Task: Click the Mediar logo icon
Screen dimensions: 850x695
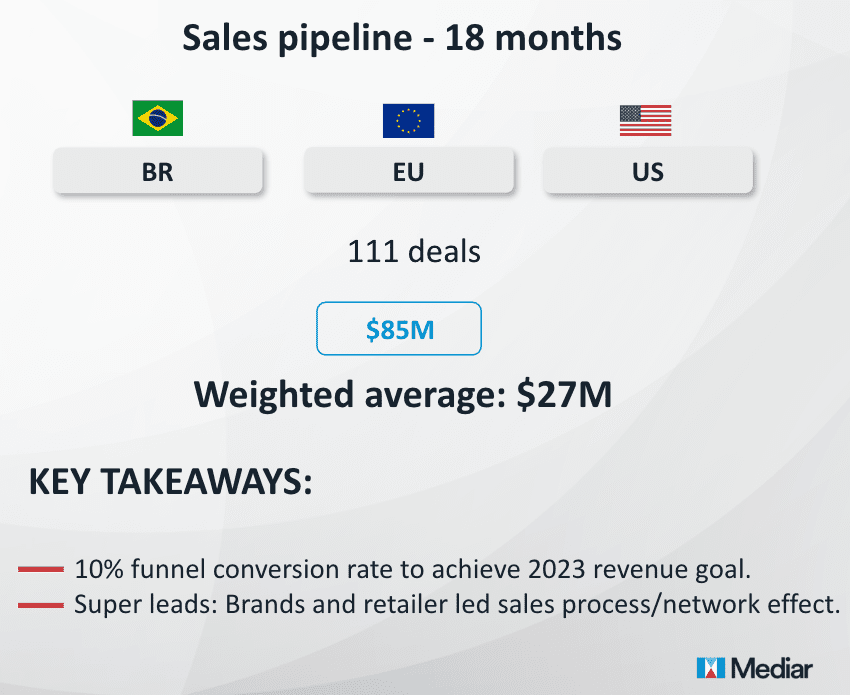Action: coord(710,668)
